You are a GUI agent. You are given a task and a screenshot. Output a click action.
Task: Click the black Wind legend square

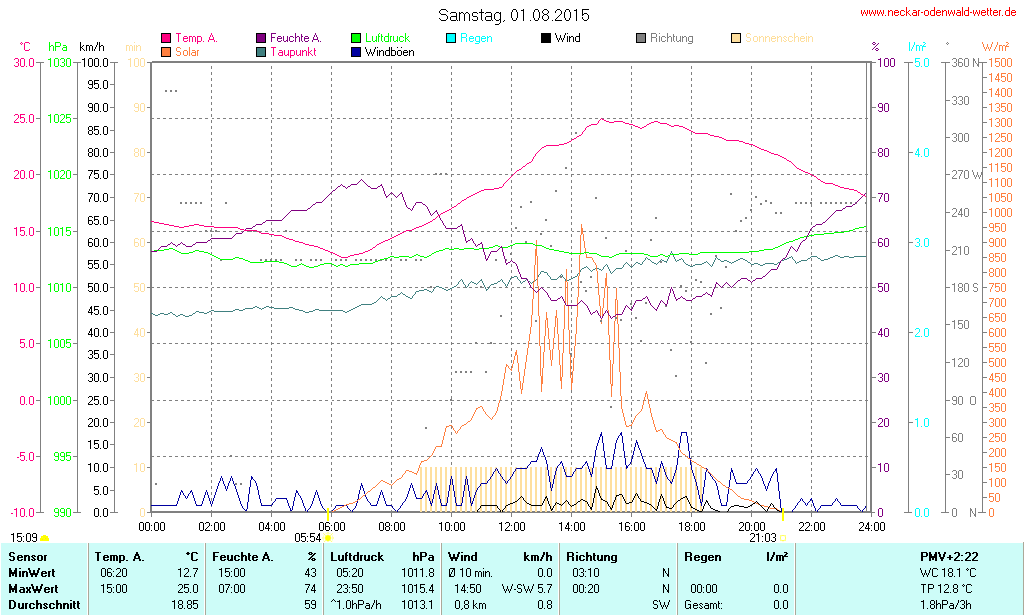546,38
